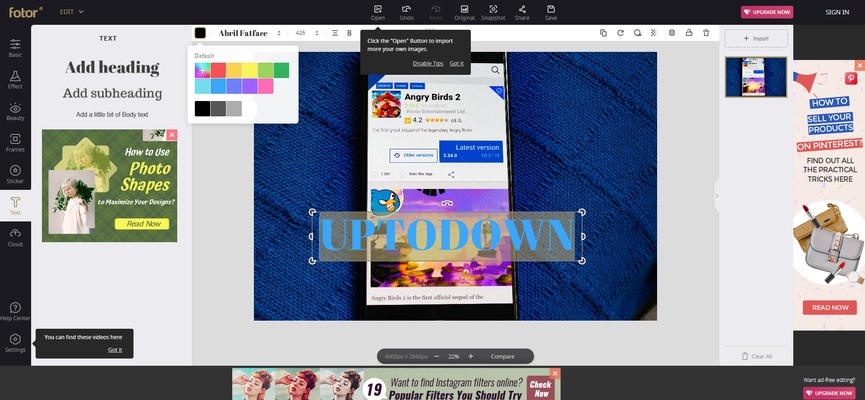
Task: Click Disable Tips link
Action: pyautogui.click(x=428, y=63)
